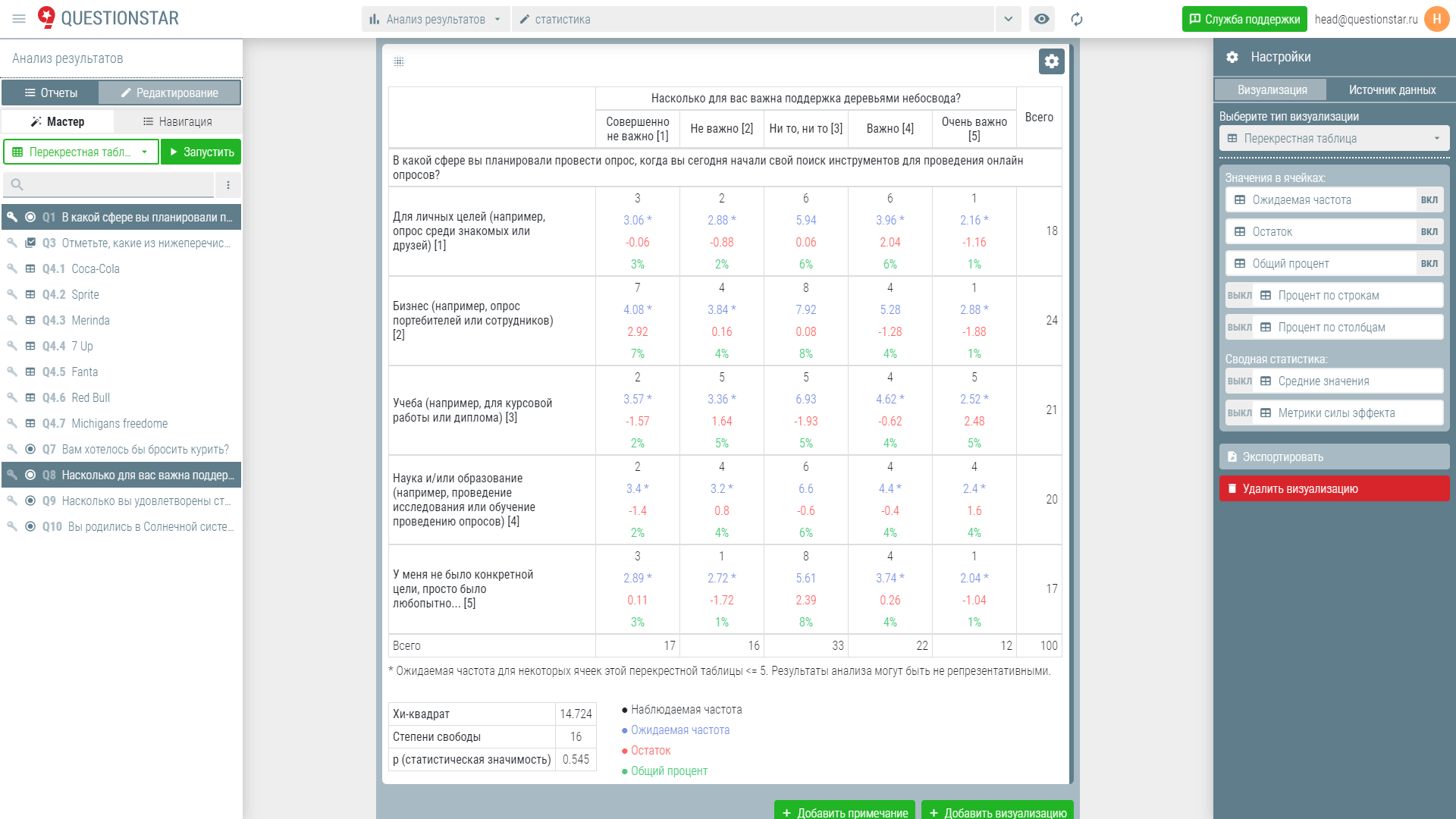Click the settings gear in Настройки header
1456x819 pixels.
pyautogui.click(x=1232, y=57)
